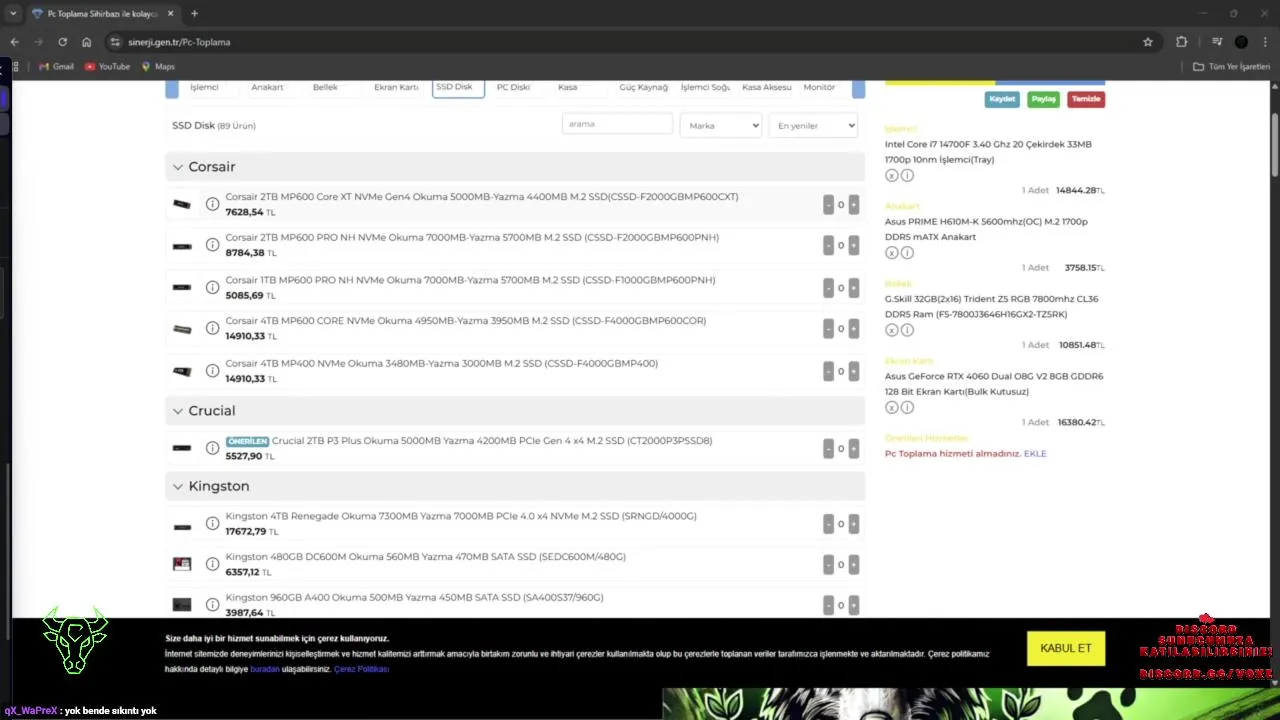Increase quantity of Corsair 1TB MP600 PRO NH
Screen dimensions: 1280x720
tap(853, 288)
